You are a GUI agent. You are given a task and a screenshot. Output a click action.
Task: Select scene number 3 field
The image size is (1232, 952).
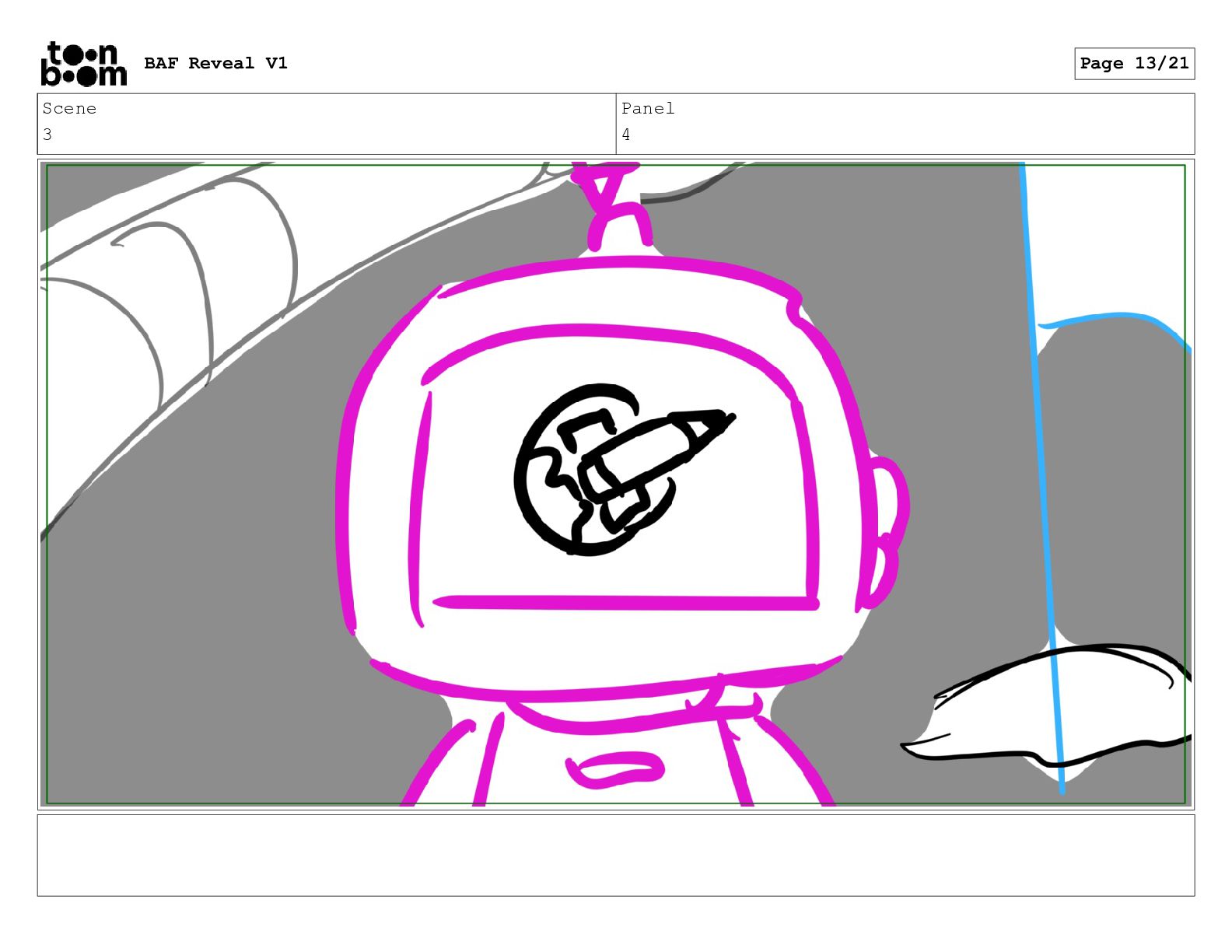click(x=327, y=135)
